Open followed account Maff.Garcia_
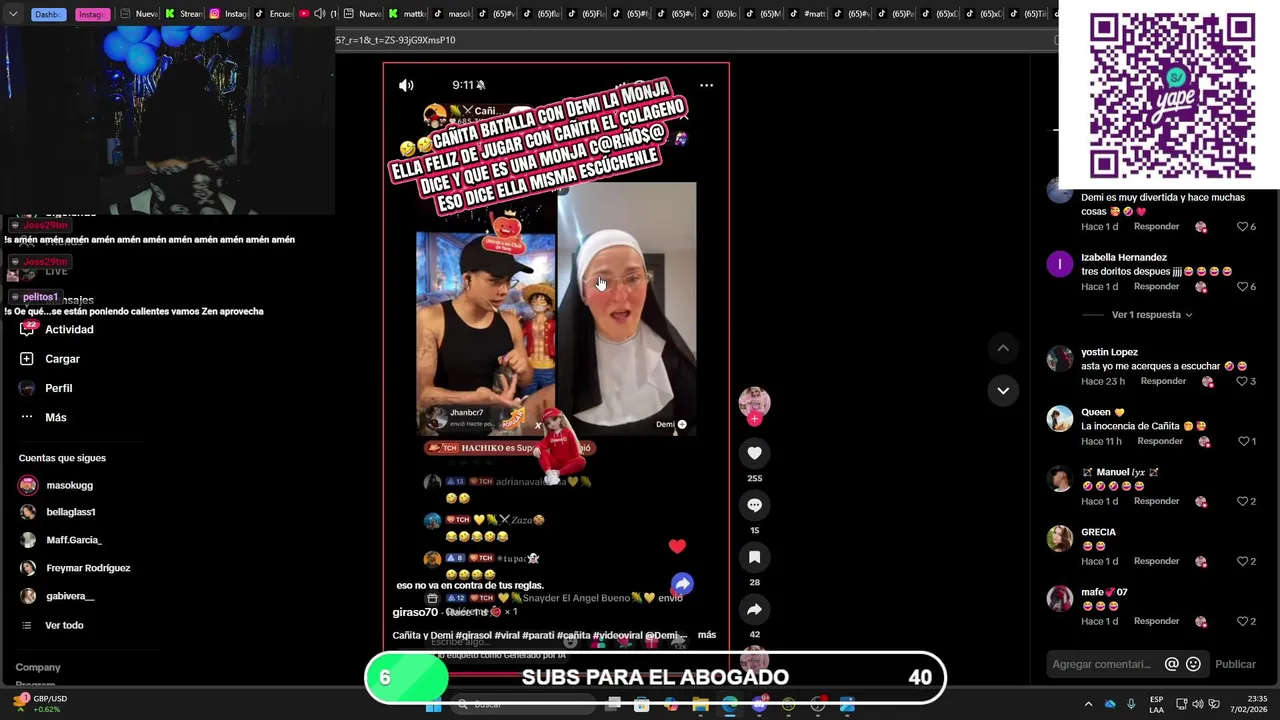1280x720 pixels. click(x=61, y=540)
